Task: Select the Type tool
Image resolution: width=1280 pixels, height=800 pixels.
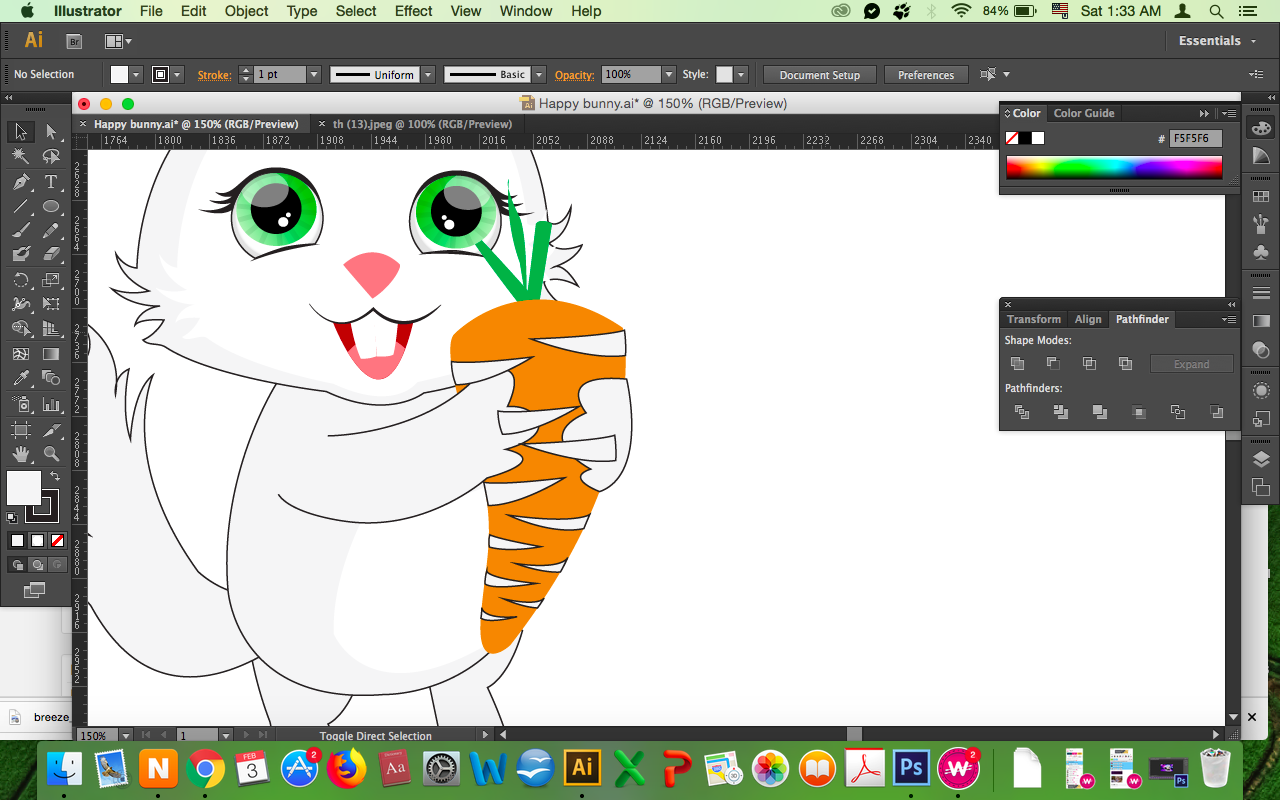Action: pyautogui.click(x=51, y=182)
